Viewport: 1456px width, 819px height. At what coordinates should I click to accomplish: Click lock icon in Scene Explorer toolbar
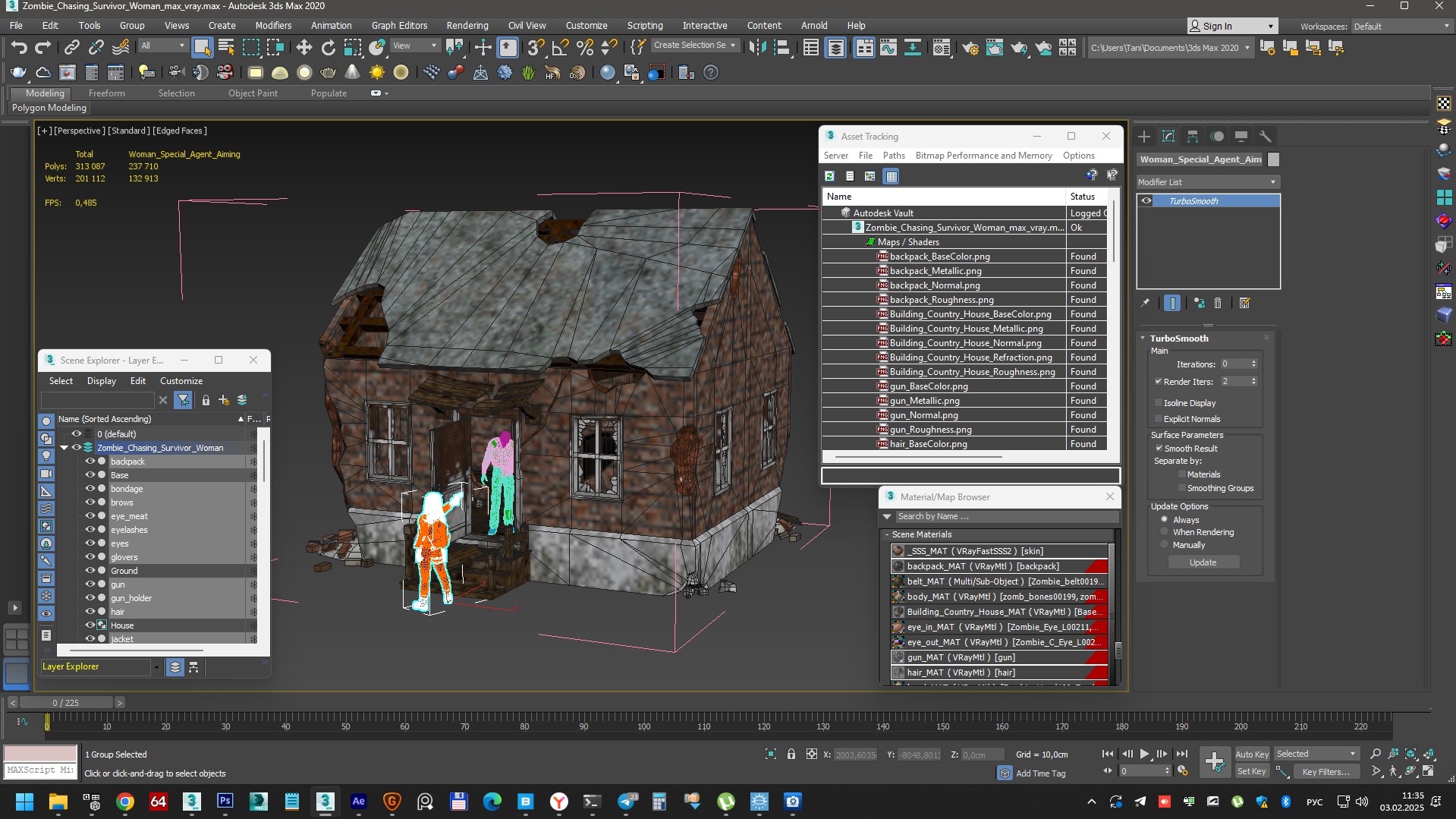coord(206,400)
